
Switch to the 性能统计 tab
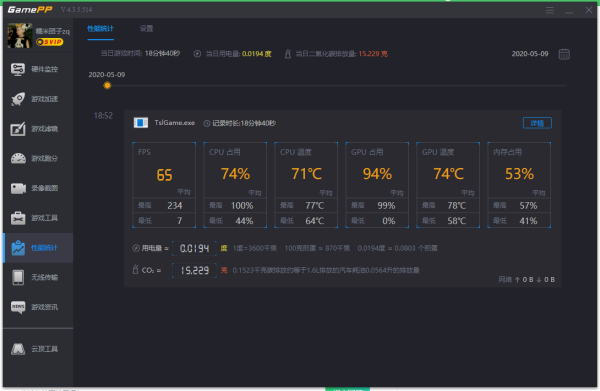click(100, 29)
